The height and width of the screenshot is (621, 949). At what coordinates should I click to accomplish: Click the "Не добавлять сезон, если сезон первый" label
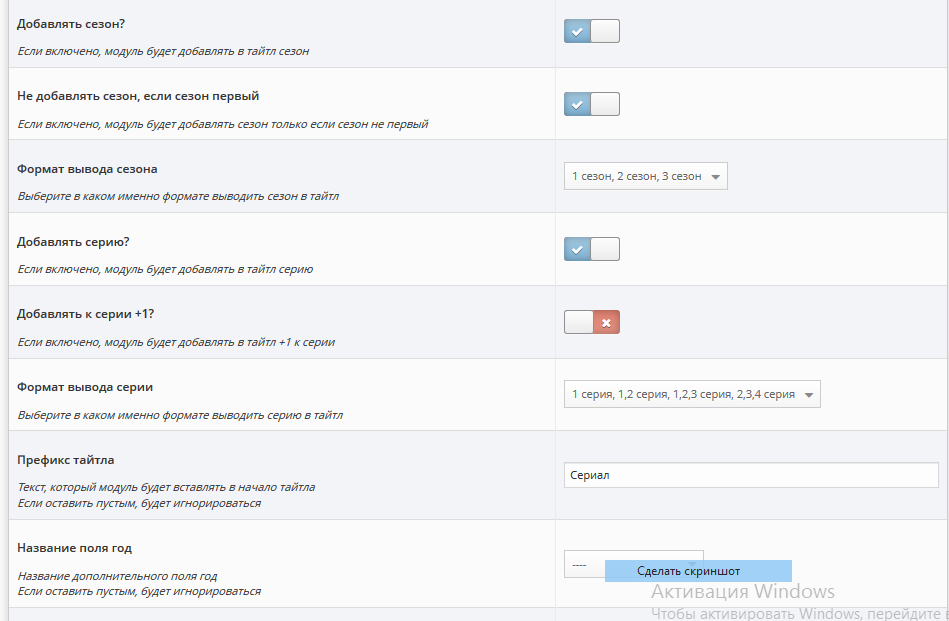pos(138,96)
